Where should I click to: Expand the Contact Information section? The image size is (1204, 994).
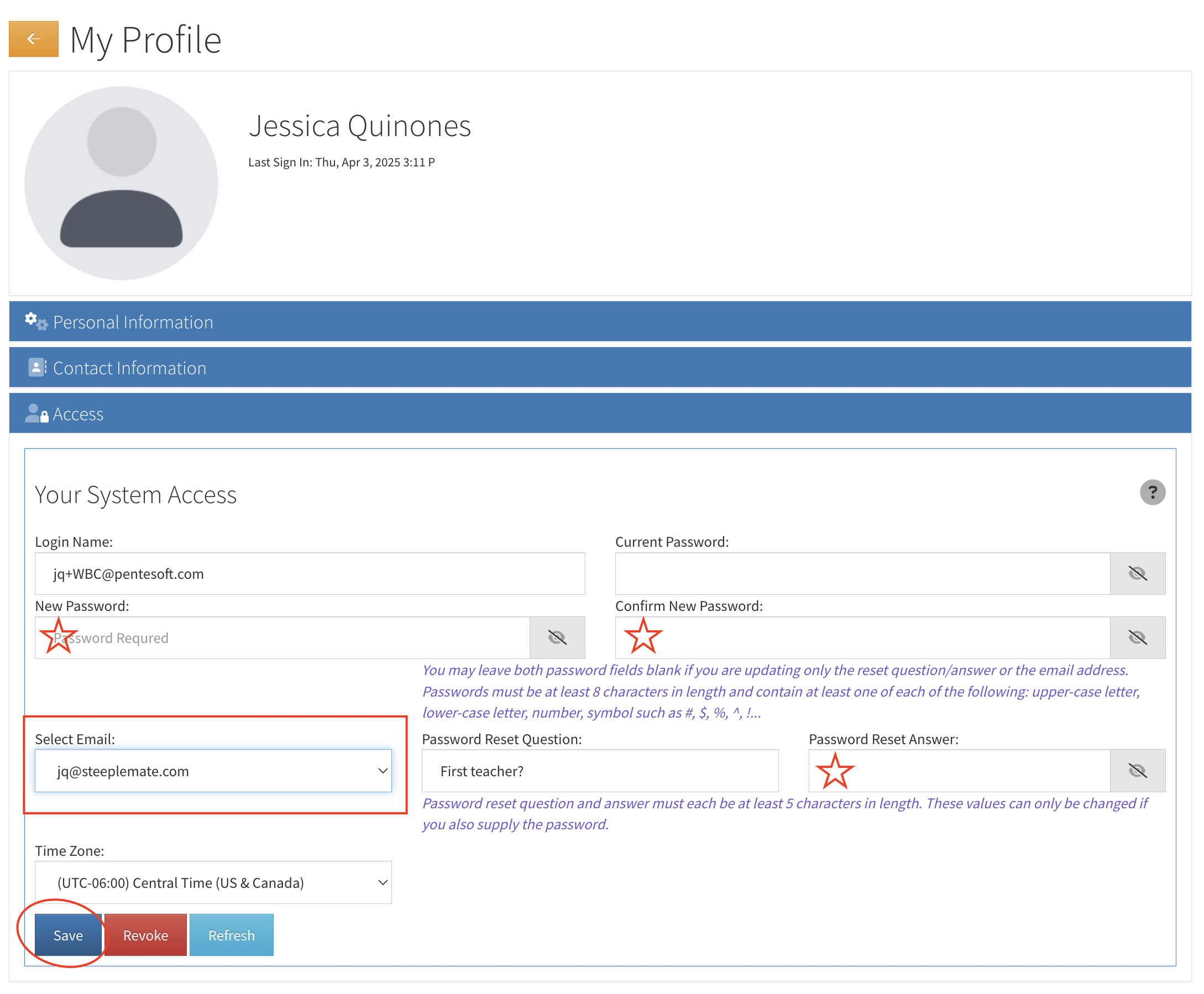tap(600, 368)
